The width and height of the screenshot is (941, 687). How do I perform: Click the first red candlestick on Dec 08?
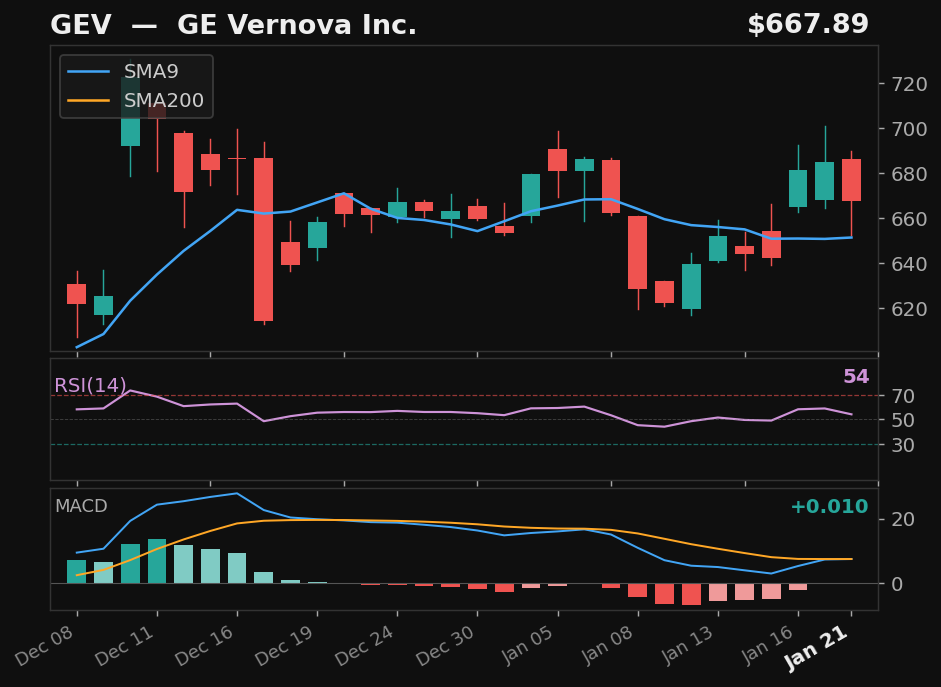tap(76, 294)
